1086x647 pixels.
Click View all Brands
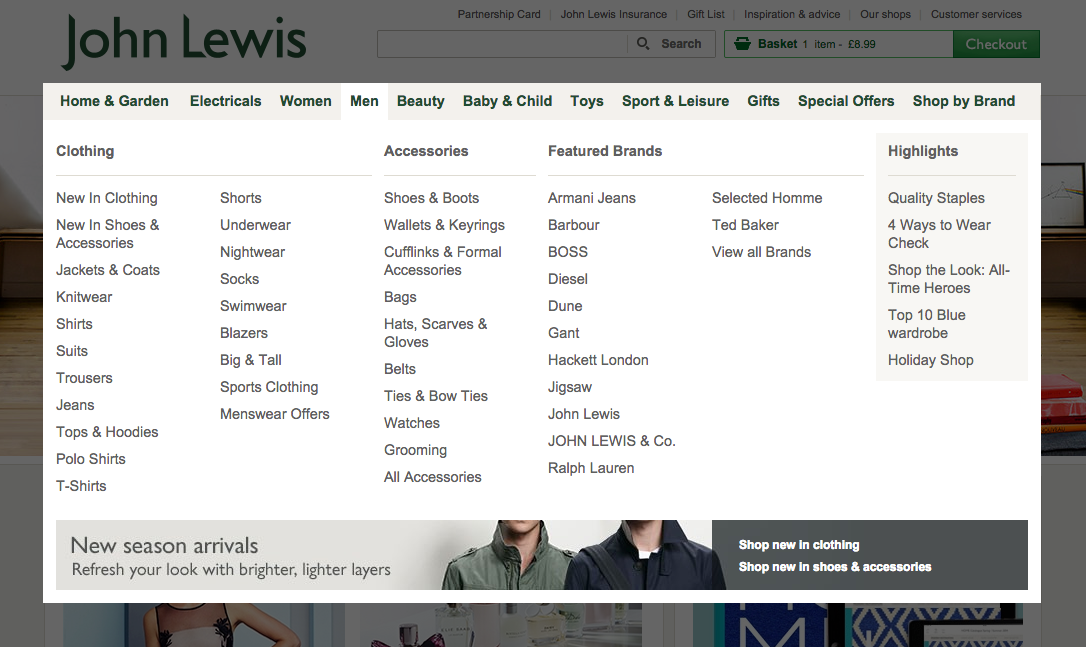click(x=761, y=252)
